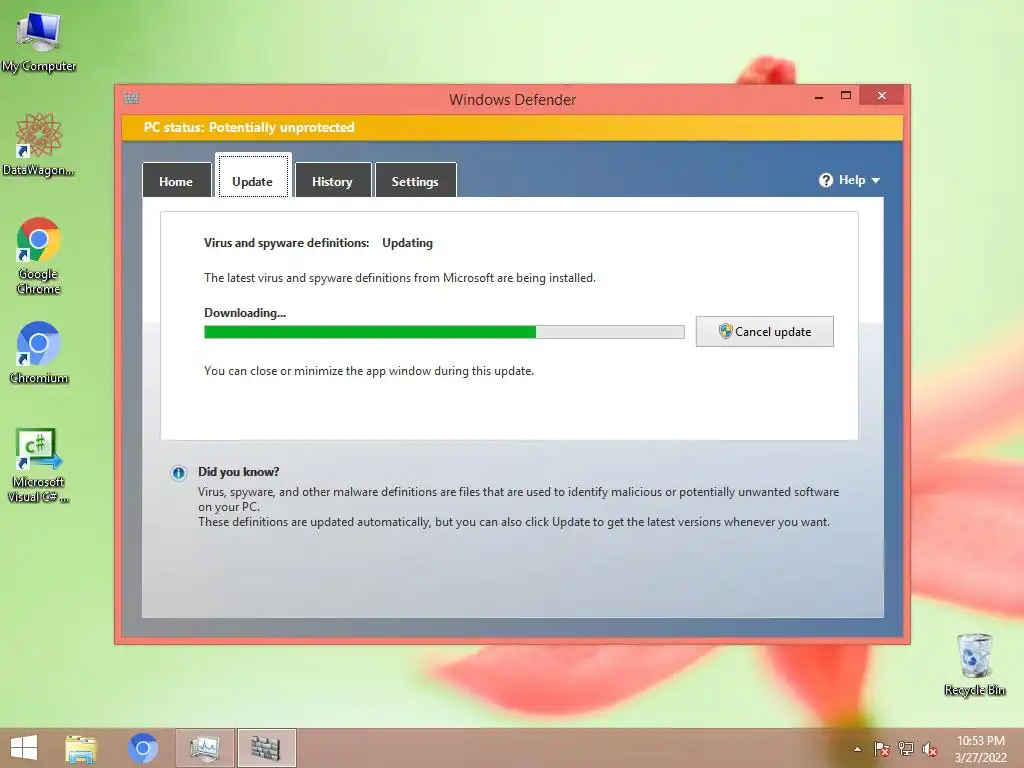
Task: Select the Recycle Bin icon
Action: 974,664
